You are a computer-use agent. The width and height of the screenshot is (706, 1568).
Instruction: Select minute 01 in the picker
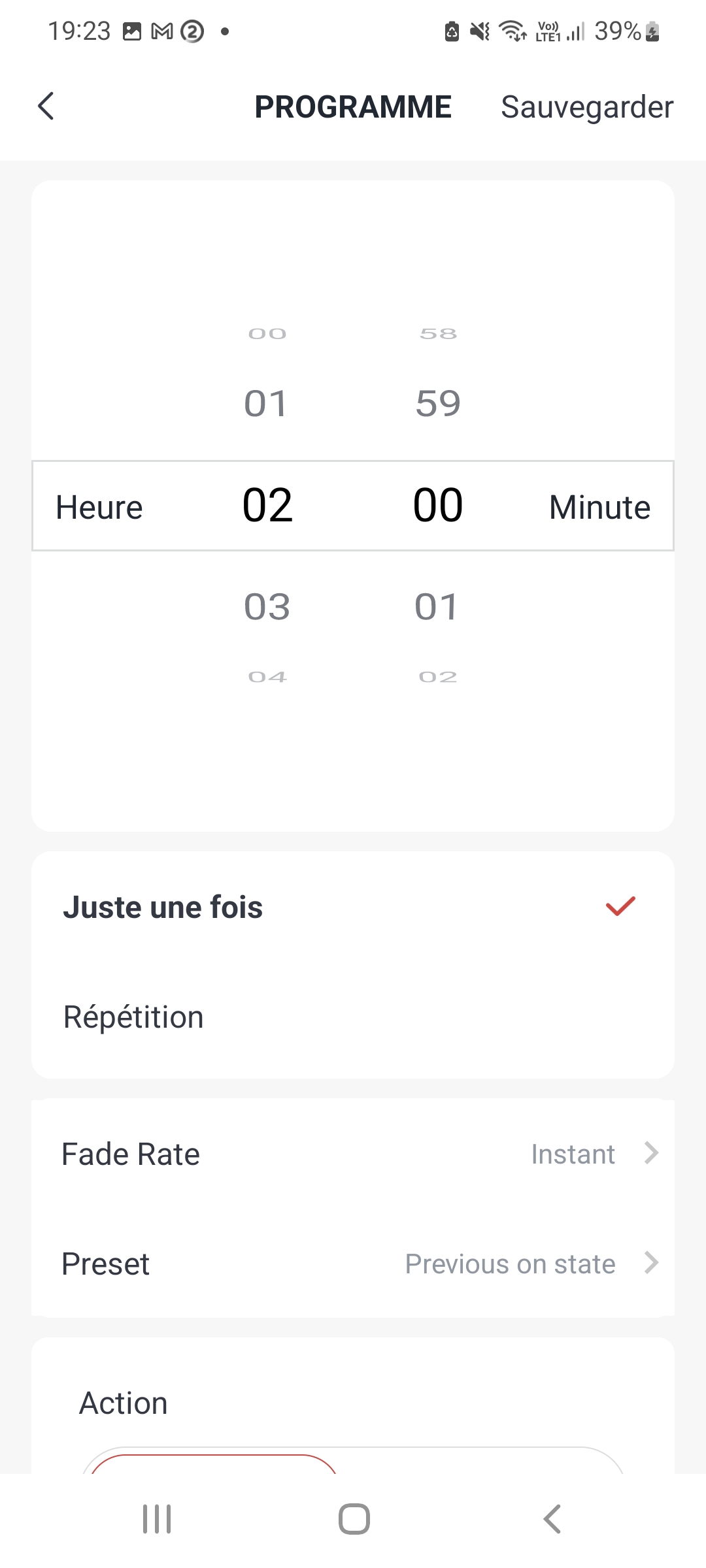click(x=437, y=607)
